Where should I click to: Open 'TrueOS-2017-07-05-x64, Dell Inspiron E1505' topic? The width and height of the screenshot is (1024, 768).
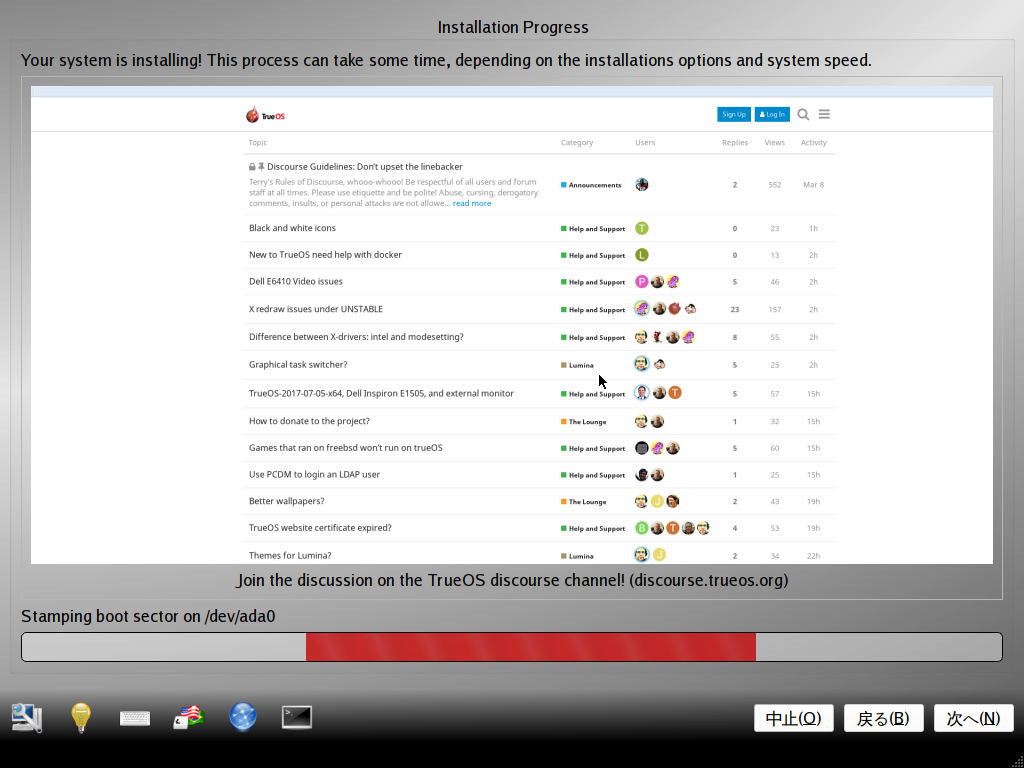coord(381,393)
